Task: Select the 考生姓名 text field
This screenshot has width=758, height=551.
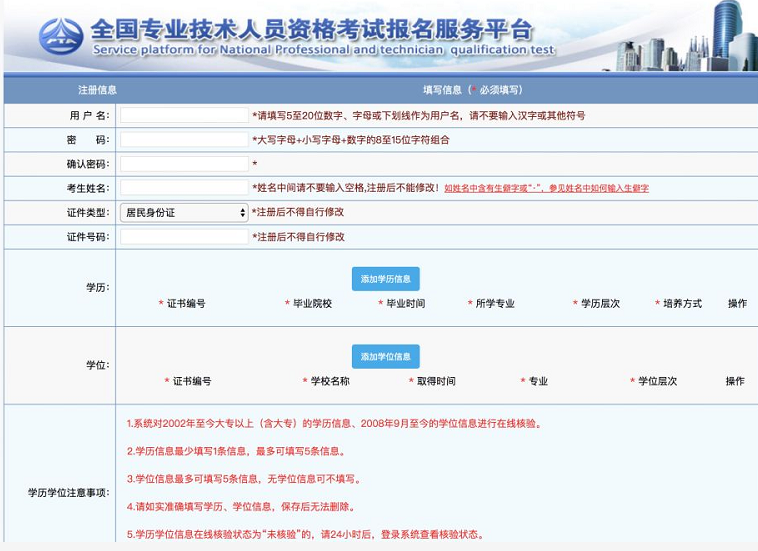Action: pos(184,187)
